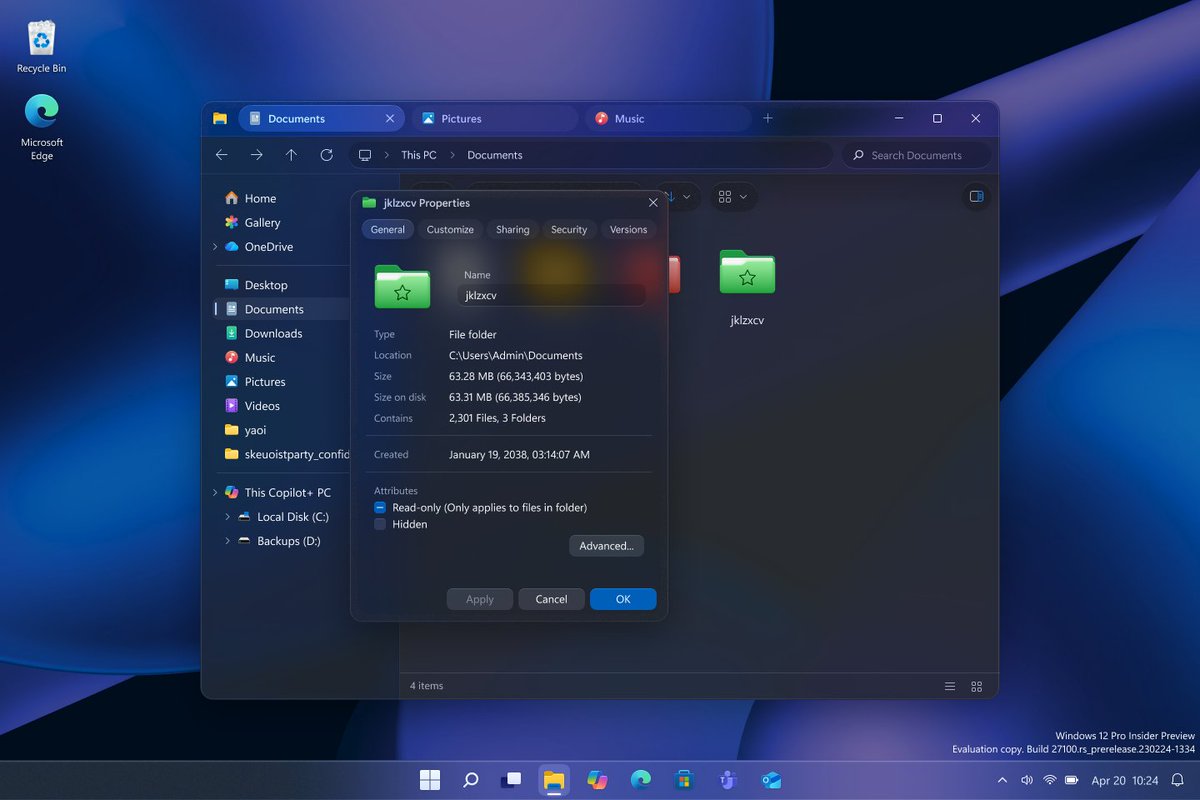
Task: Open Microsoft Edge from the taskbar
Action: [x=641, y=780]
